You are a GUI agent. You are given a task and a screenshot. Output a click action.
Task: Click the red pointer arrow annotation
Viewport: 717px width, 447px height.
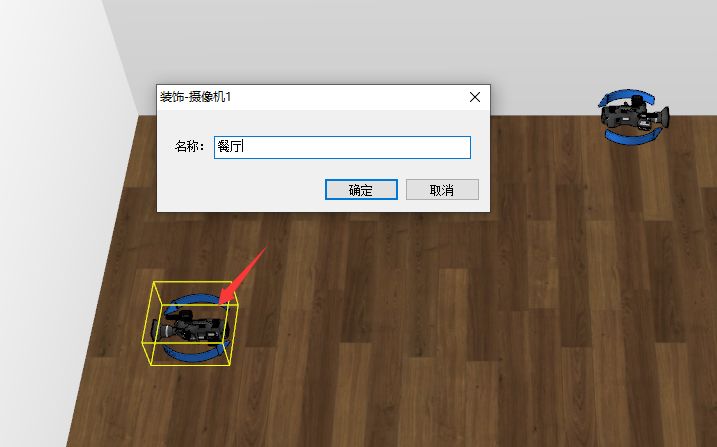pos(242,276)
